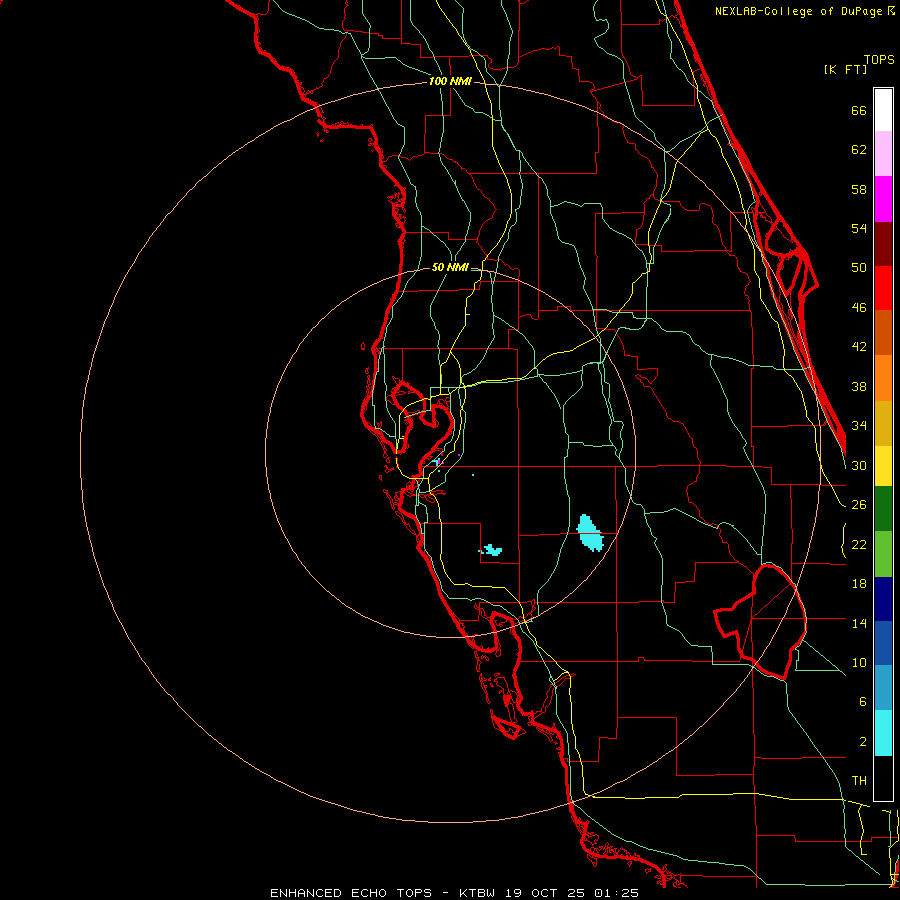
Task: Click the magenta 58 kft legend swatch
Action: (883, 198)
